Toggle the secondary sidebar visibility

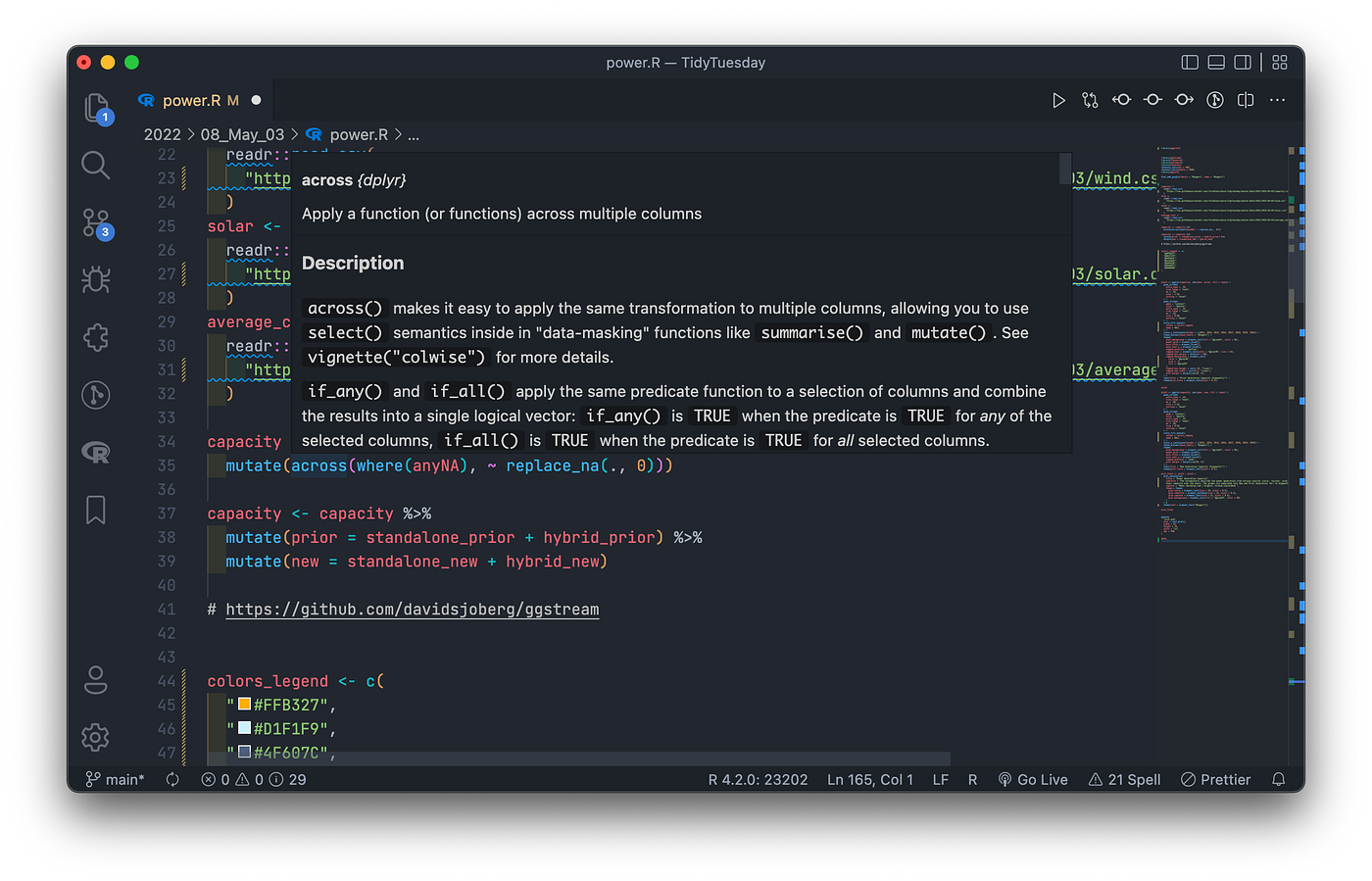(x=1242, y=62)
